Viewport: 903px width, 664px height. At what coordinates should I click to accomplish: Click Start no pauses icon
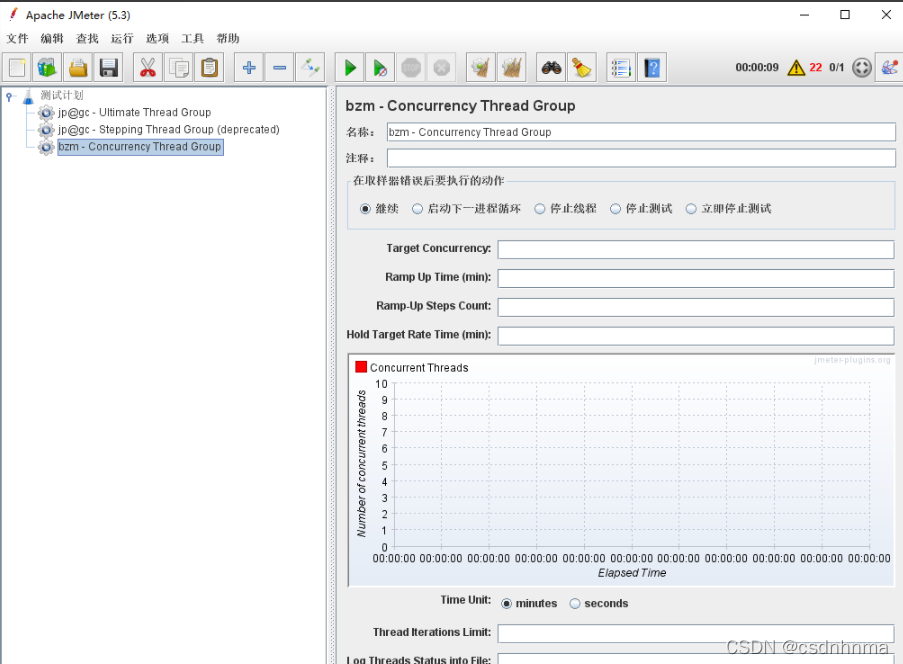(380, 68)
